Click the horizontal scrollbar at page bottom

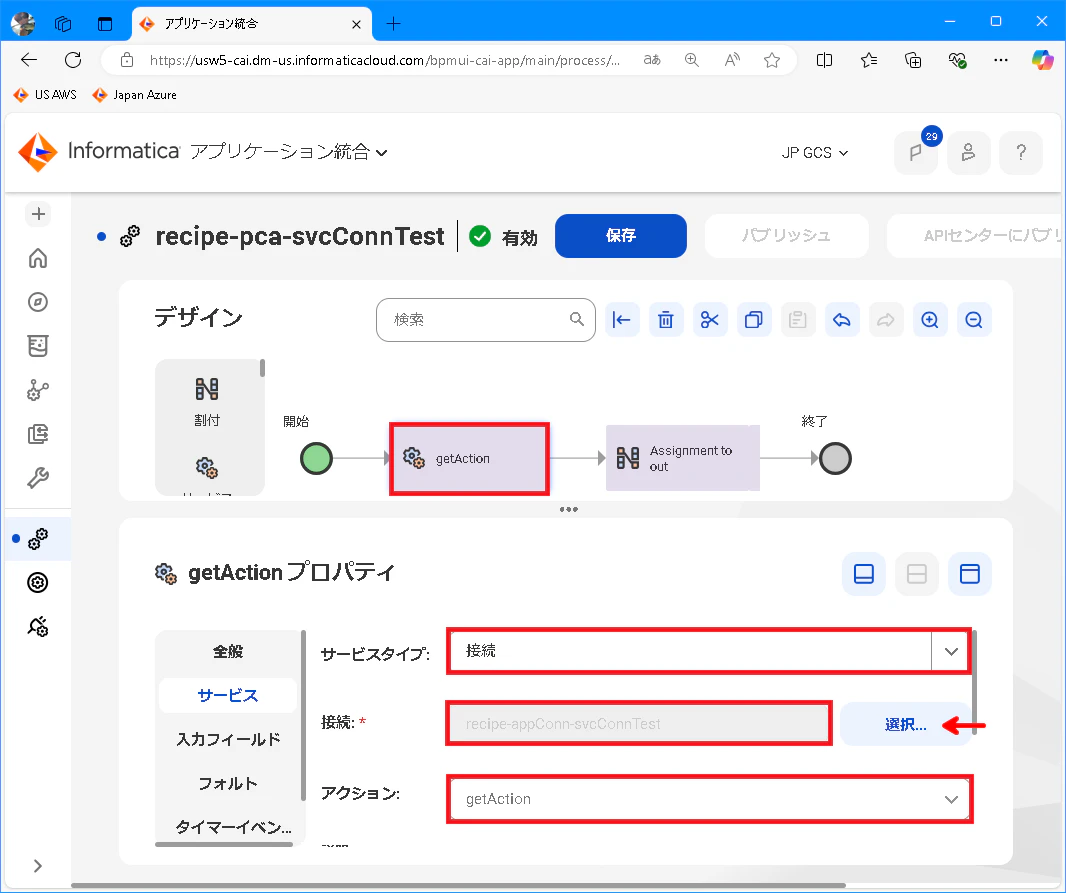click(x=458, y=886)
